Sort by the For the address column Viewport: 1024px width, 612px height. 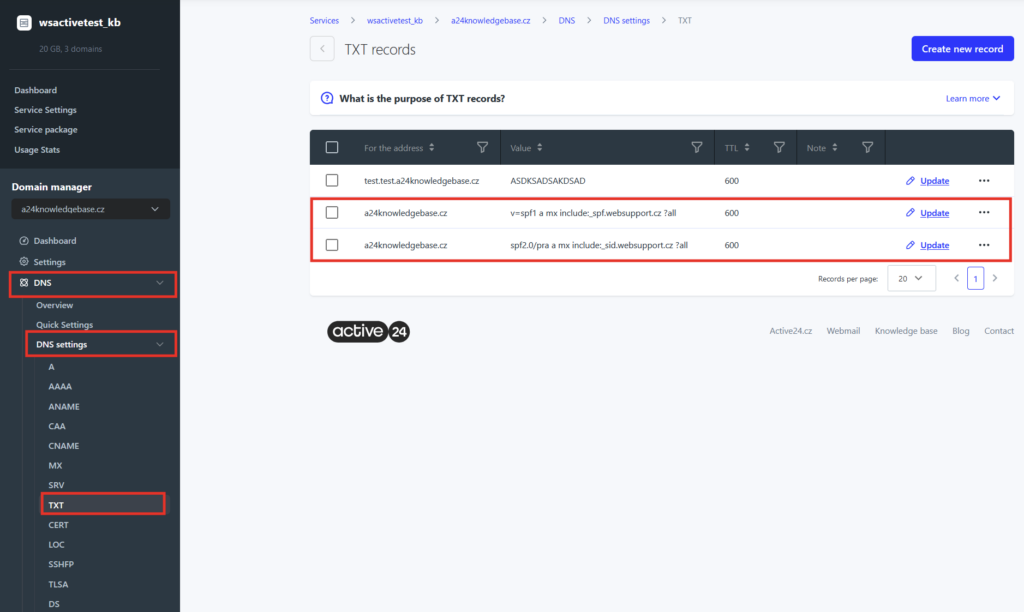[x=432, y=148]
